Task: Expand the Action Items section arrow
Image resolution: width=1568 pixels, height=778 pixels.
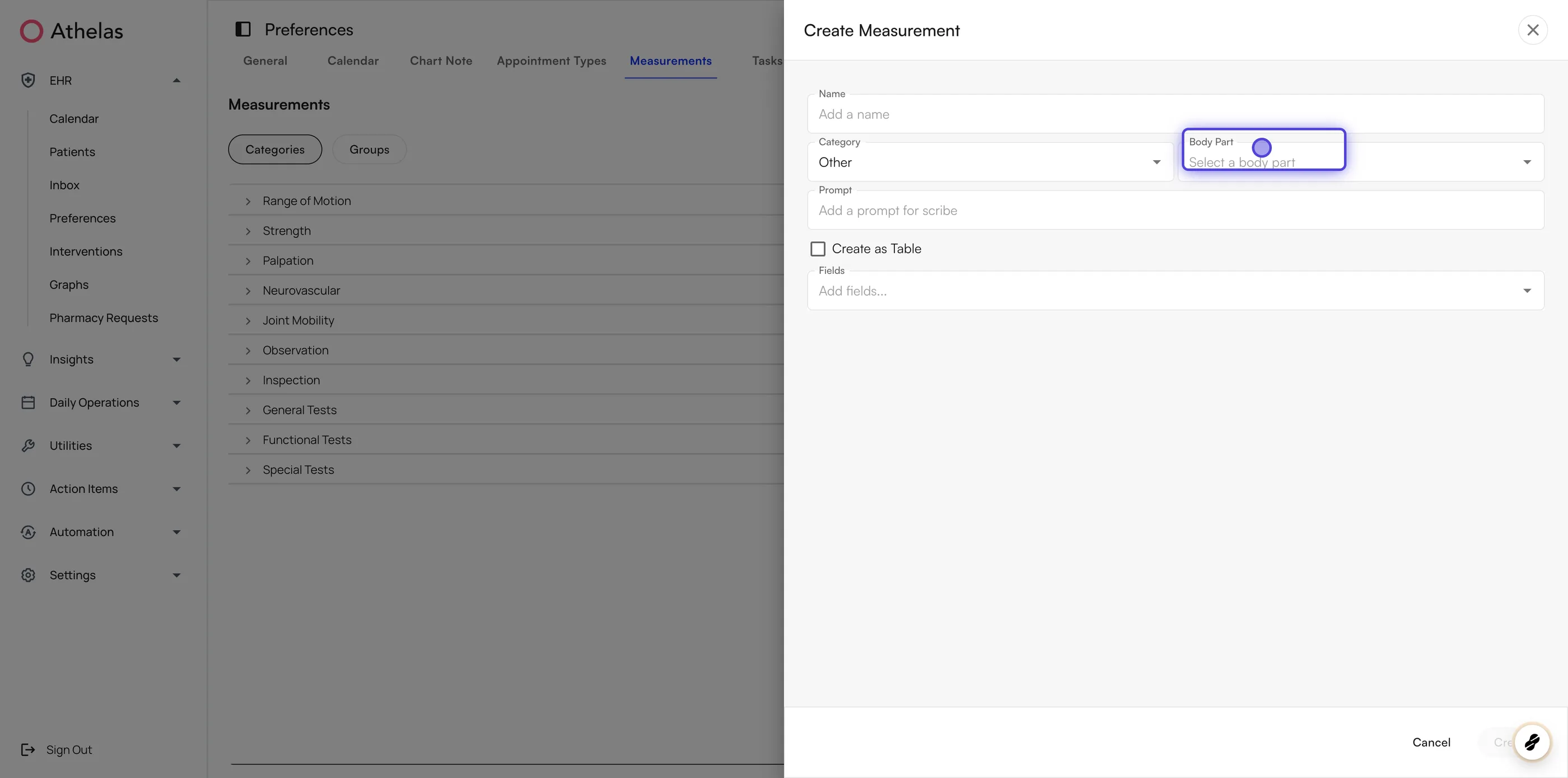Action: click(x=176, y=489)
